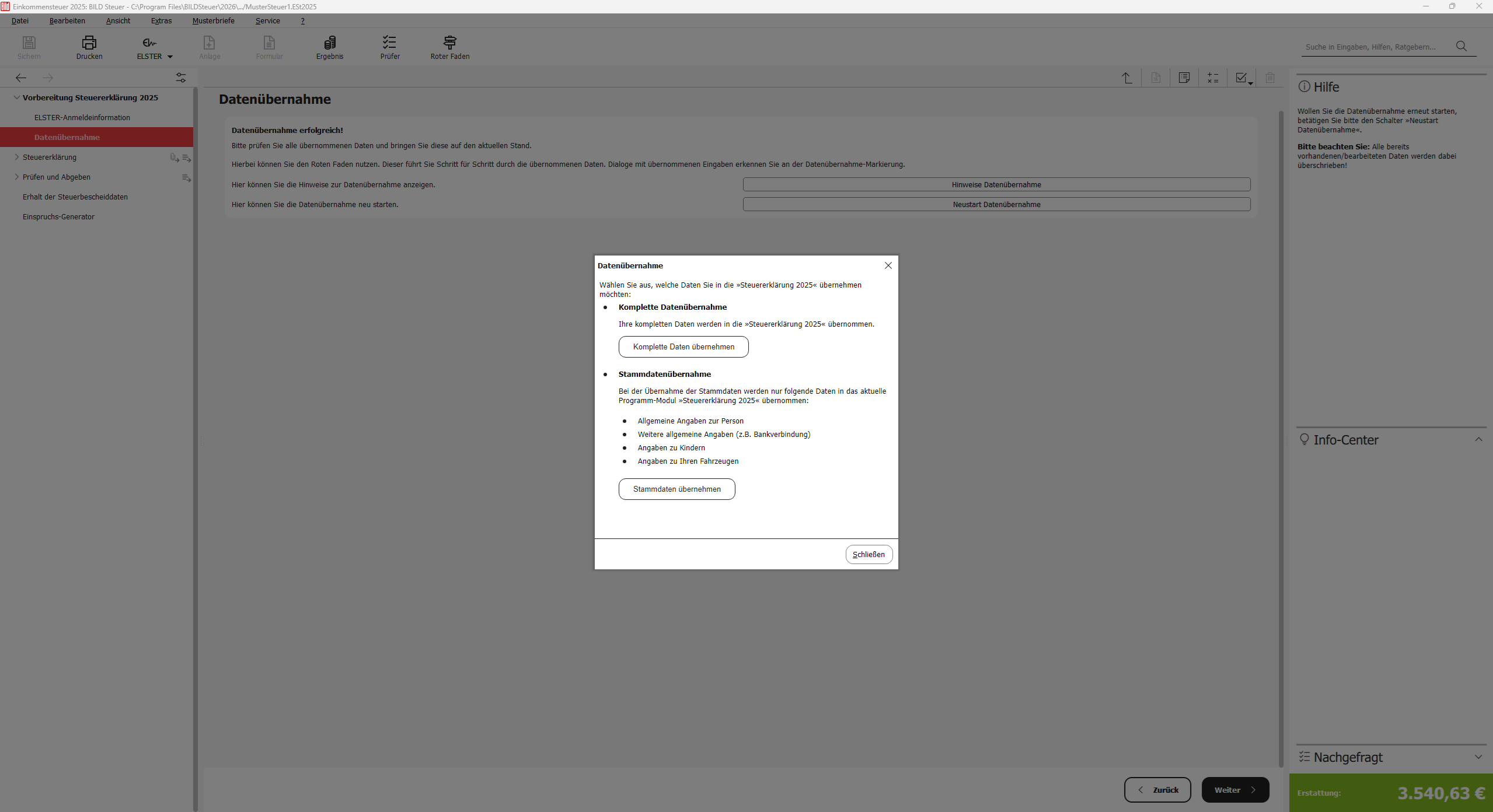This screenshot has width=1493, height=812.
Task: Collapse the Info-Center panel
Action: click(x=1478, y=439)
